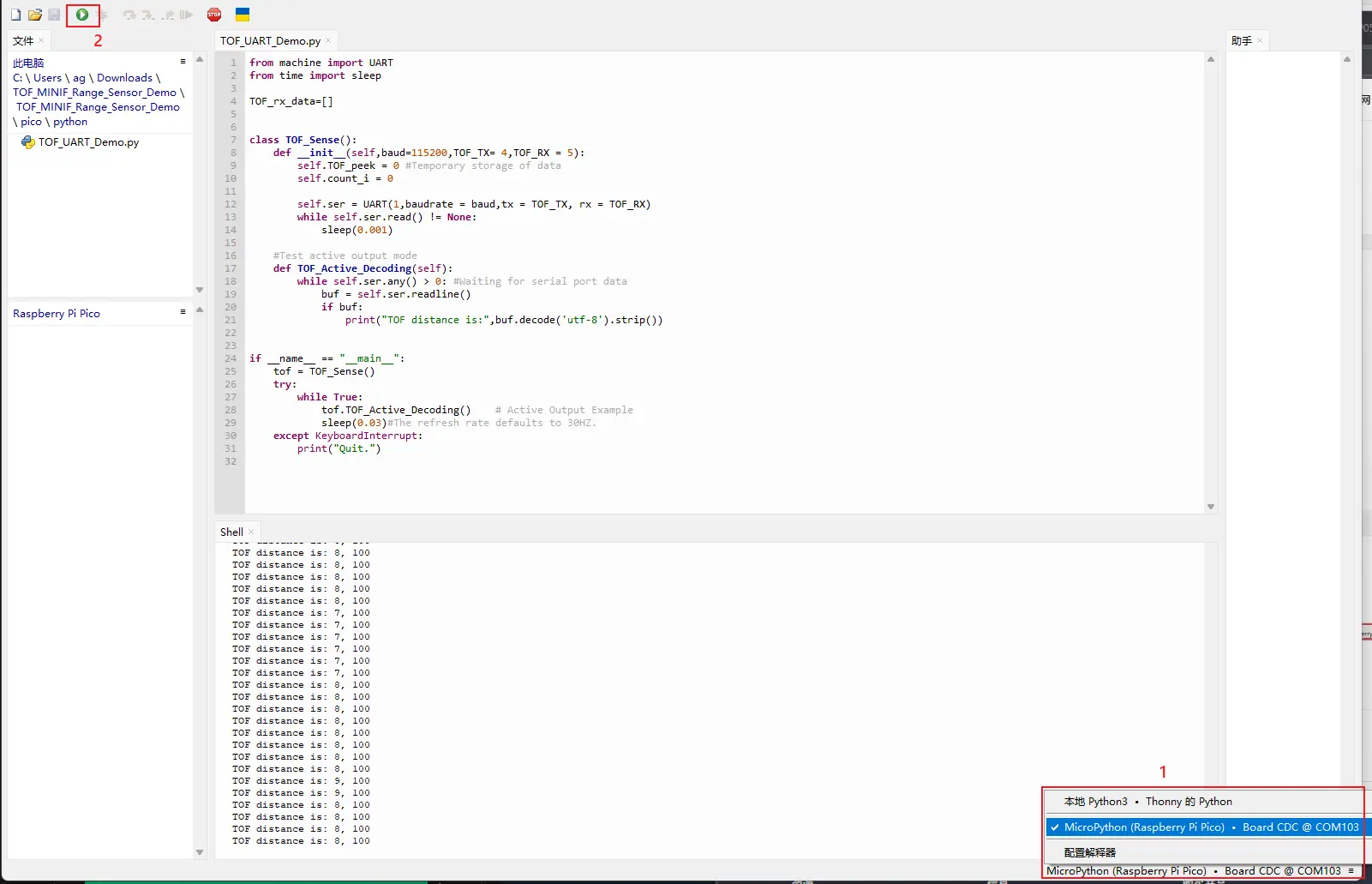The height and width of the screenshot is (884, 1372).
Task: Open 配置解释器 configure interpreter option
Action: (x=1204, y=852)
